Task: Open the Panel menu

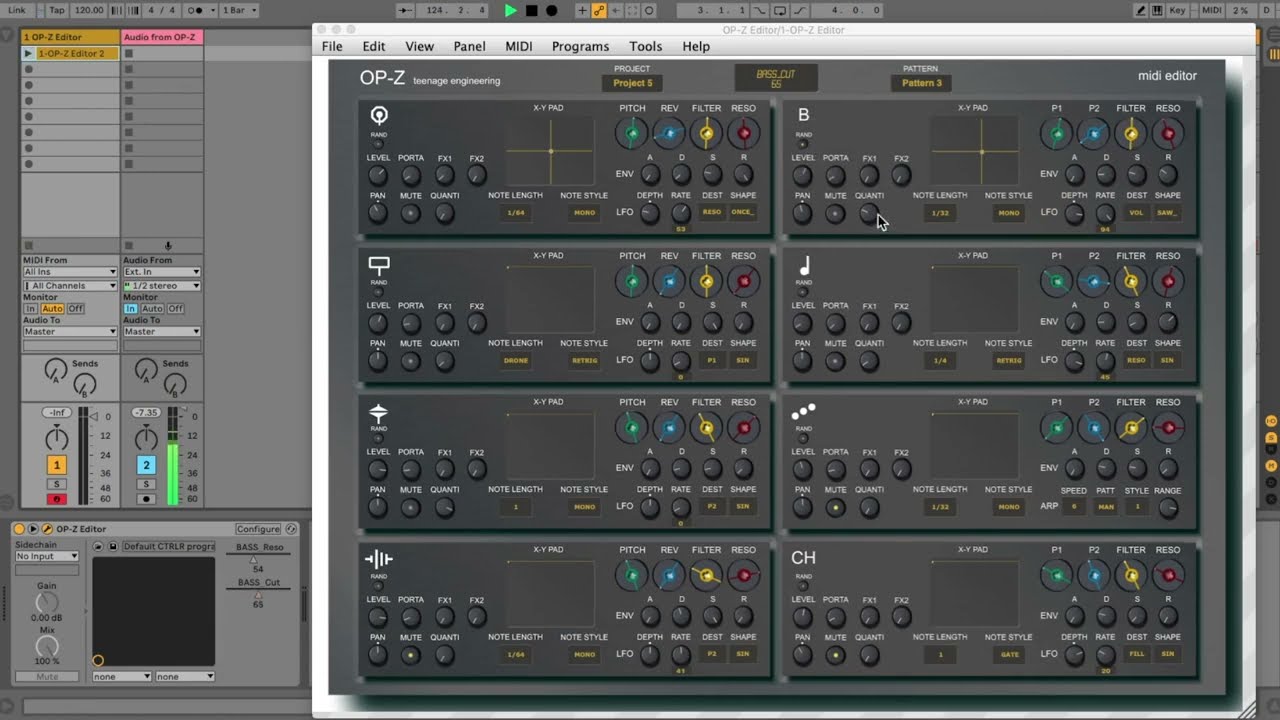Action: 469,46
